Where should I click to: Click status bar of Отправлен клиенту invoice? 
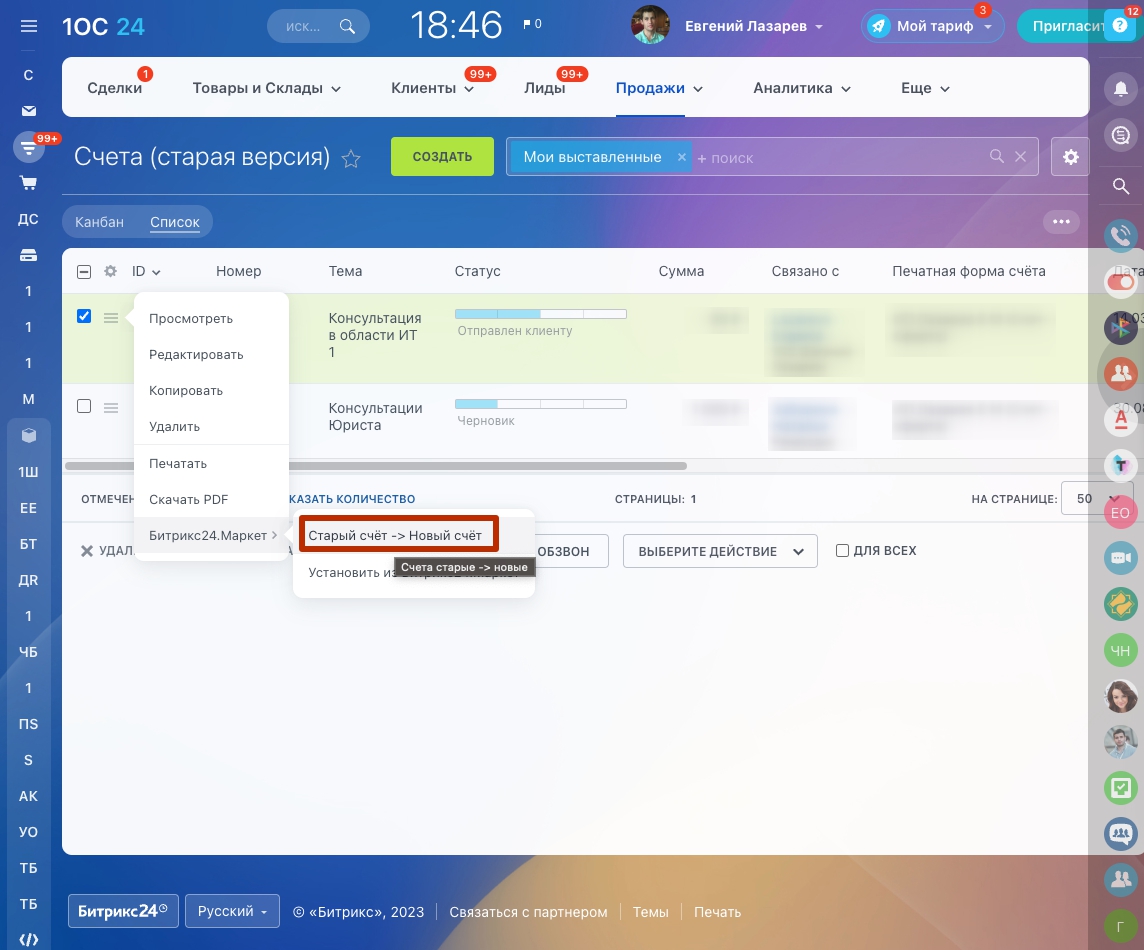541,314
